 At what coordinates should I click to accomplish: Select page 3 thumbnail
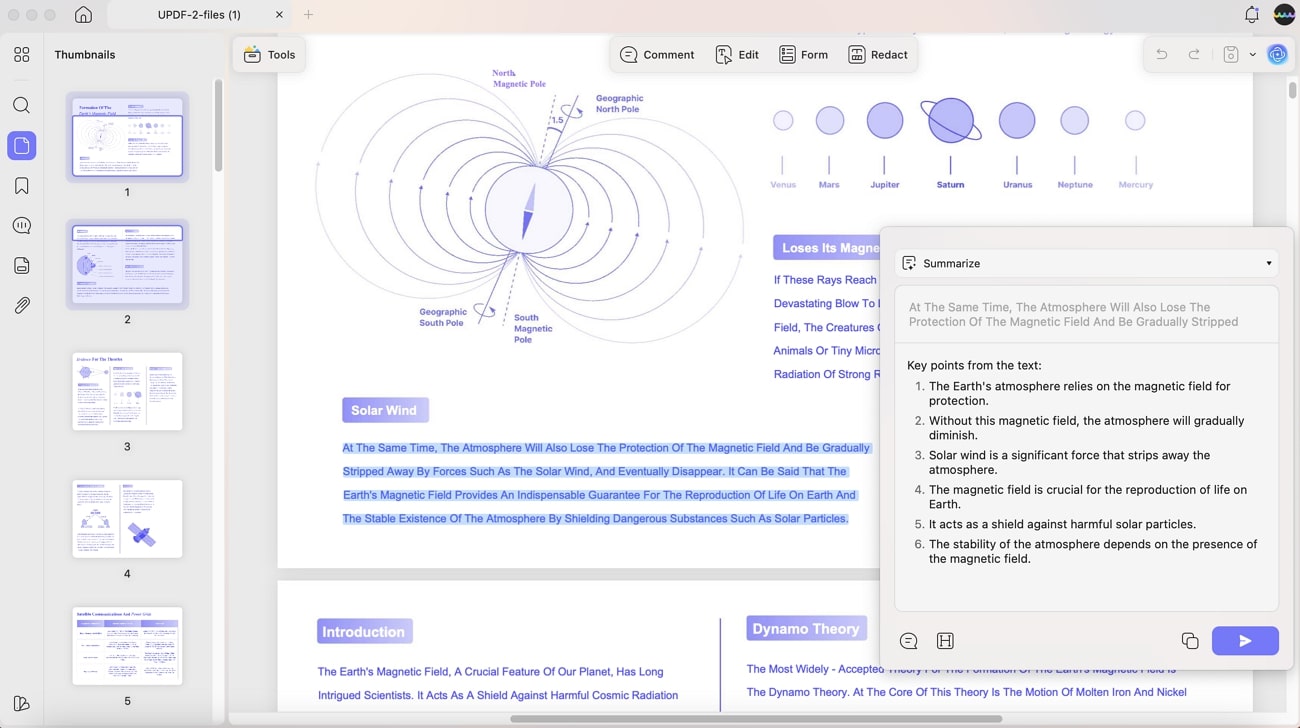(x=127, y=391)
